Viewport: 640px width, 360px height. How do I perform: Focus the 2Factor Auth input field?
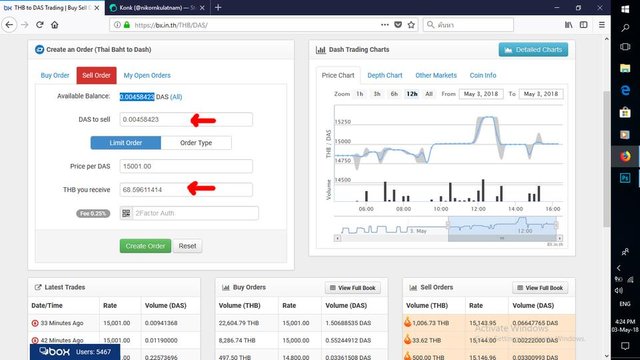195,213
